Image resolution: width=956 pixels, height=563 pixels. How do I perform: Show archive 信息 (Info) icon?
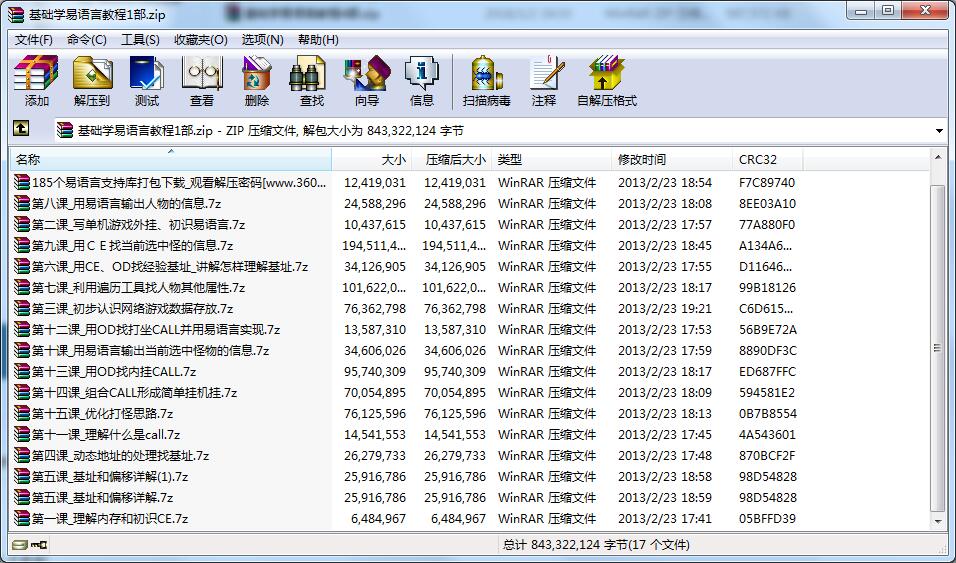point(421,81)
